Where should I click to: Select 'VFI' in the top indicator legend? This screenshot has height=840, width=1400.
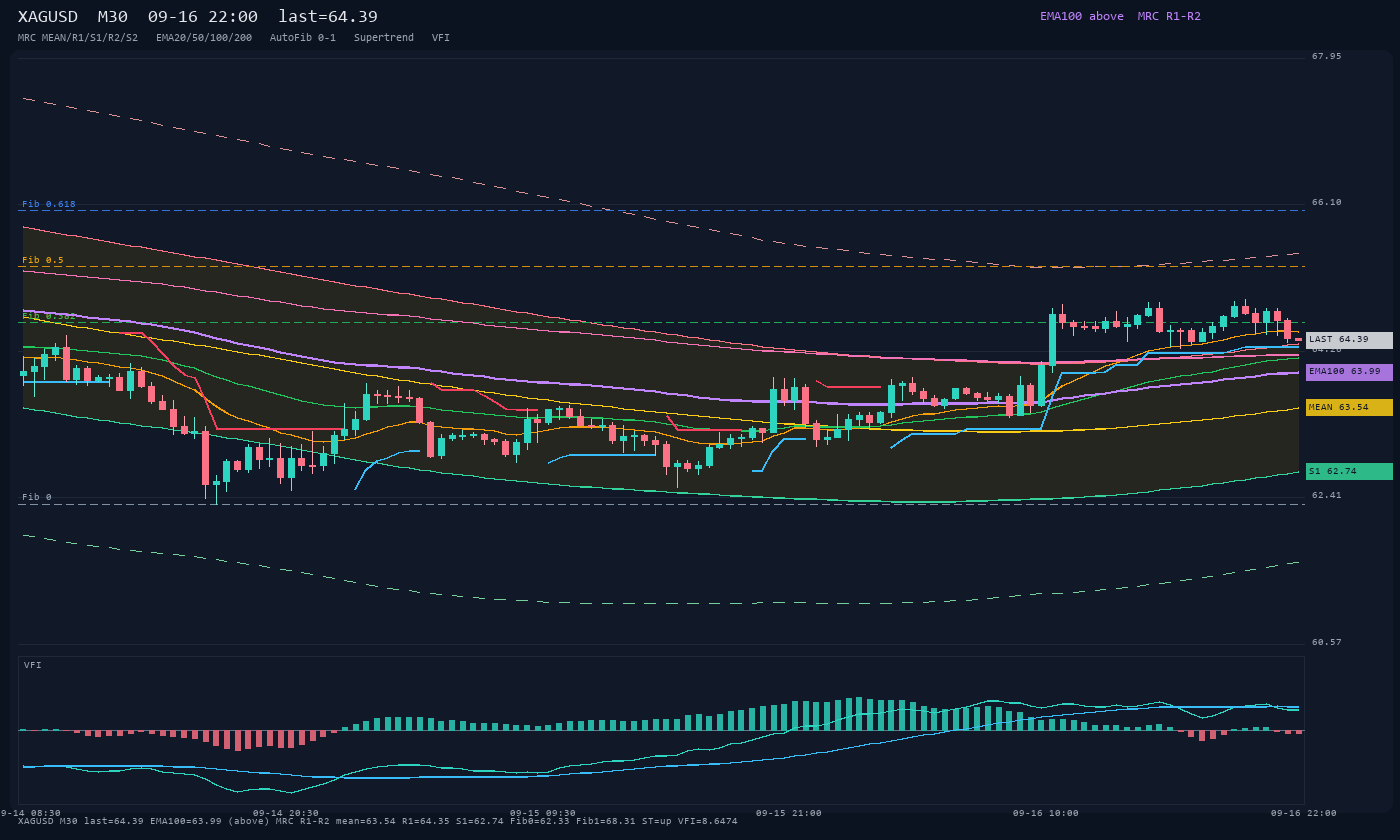point(441,38)
